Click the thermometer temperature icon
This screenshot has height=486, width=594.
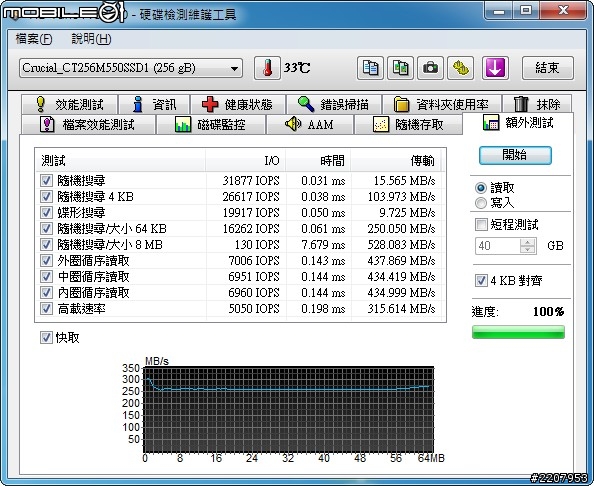(x=267, y=68)
